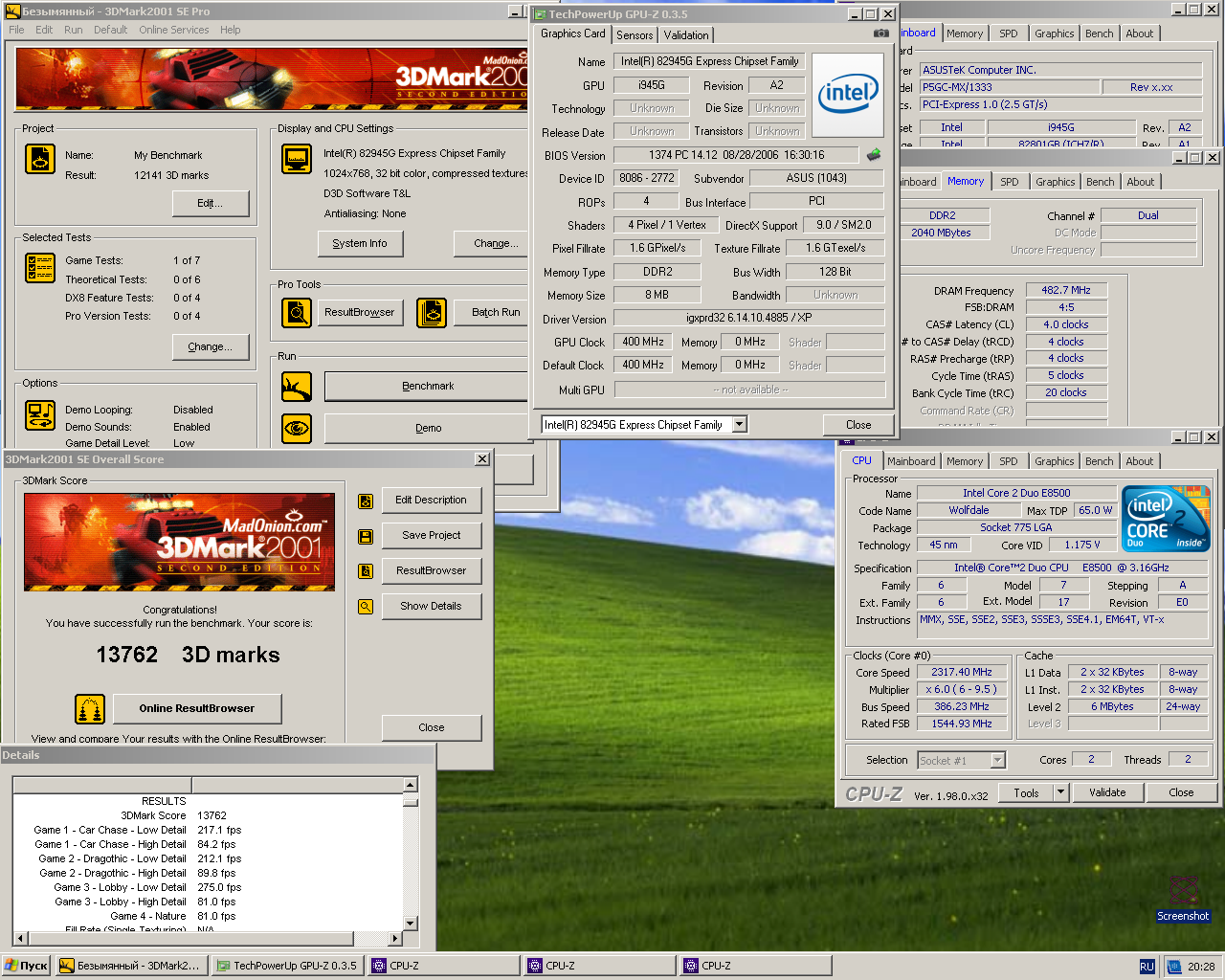
Task: Click the up arrow of the Details vertical scrollbar
Action: 411,785
